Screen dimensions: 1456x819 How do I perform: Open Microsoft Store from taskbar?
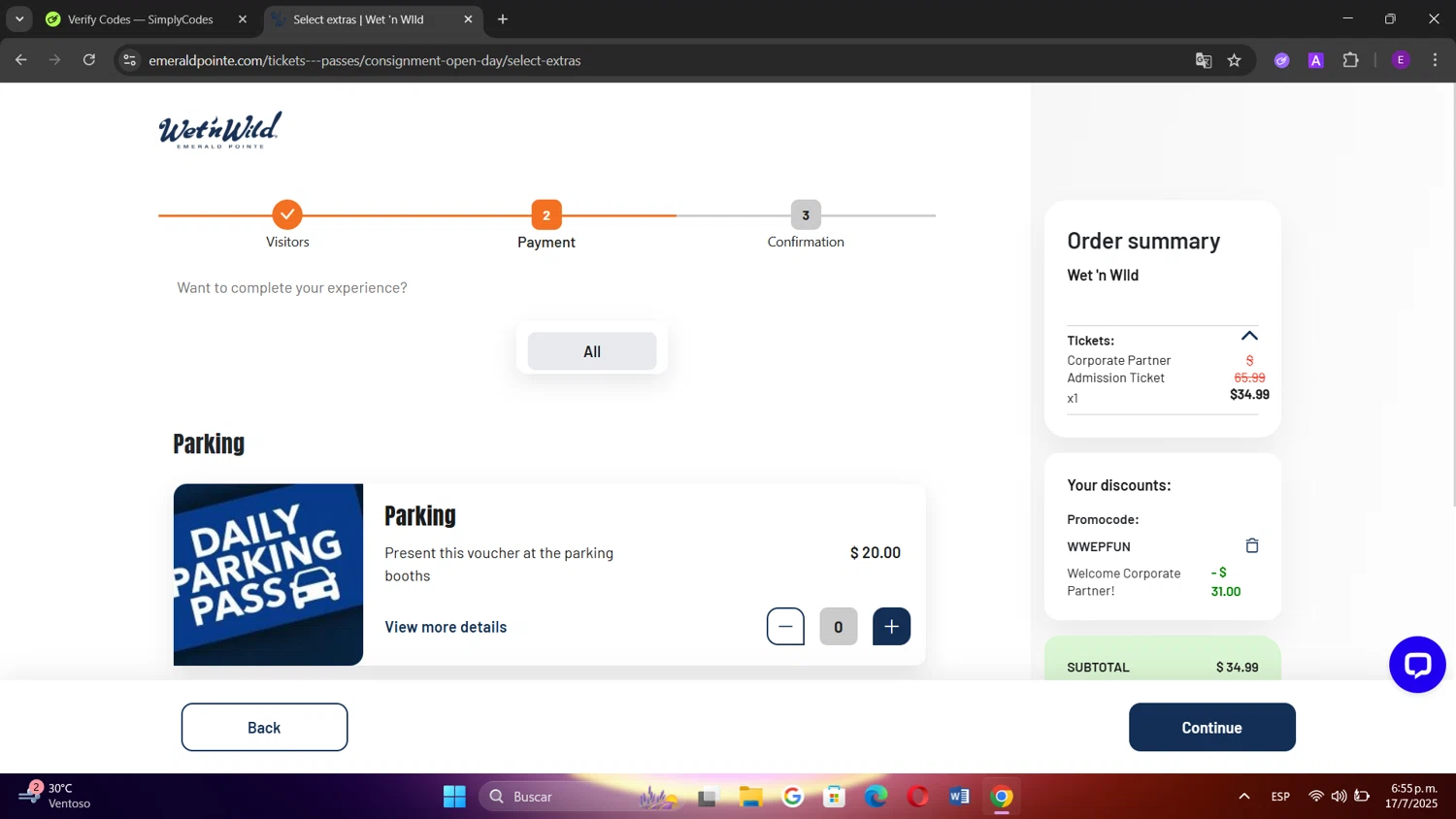tap(835, 797)
